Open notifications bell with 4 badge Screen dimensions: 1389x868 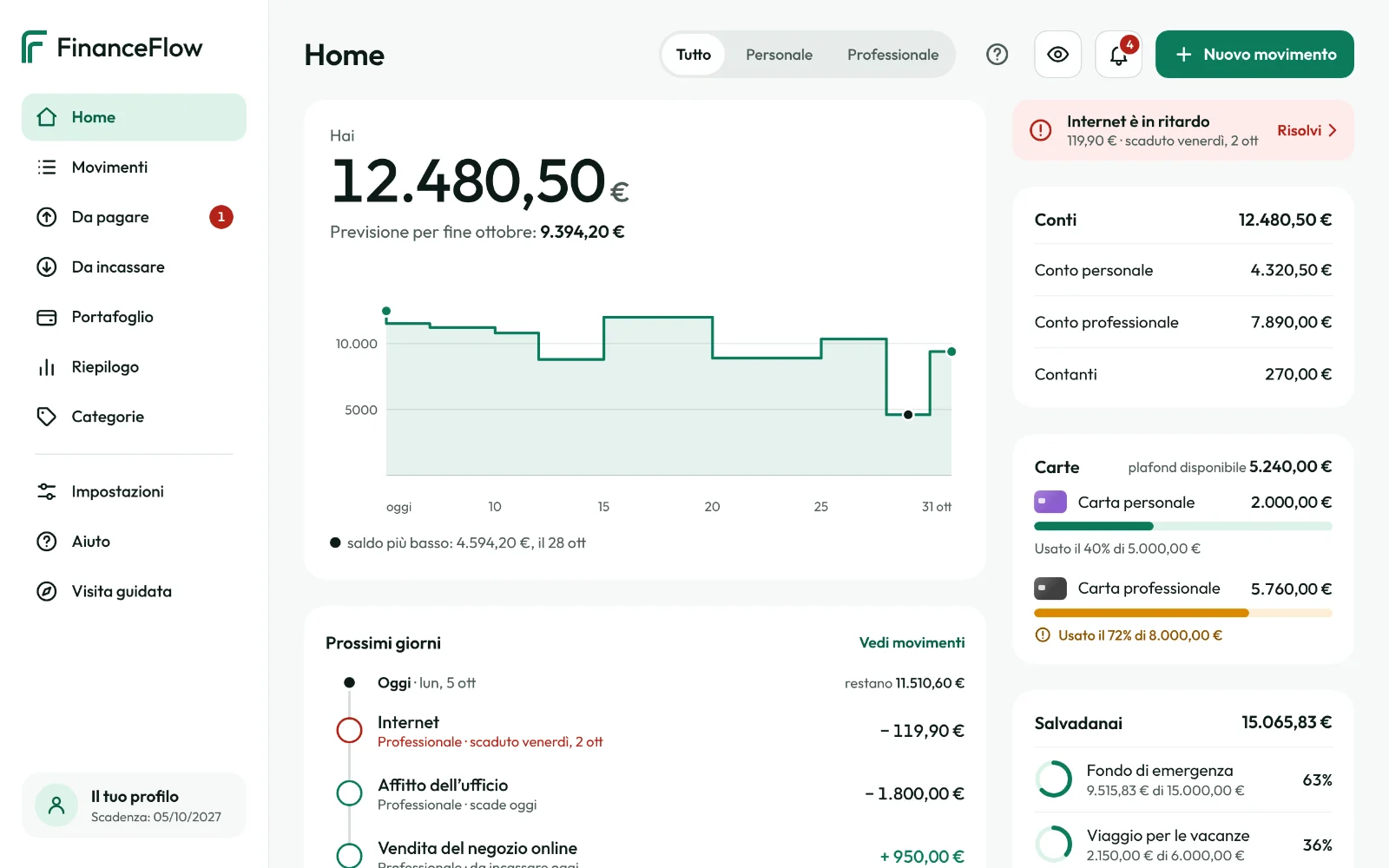[1118, 55]
